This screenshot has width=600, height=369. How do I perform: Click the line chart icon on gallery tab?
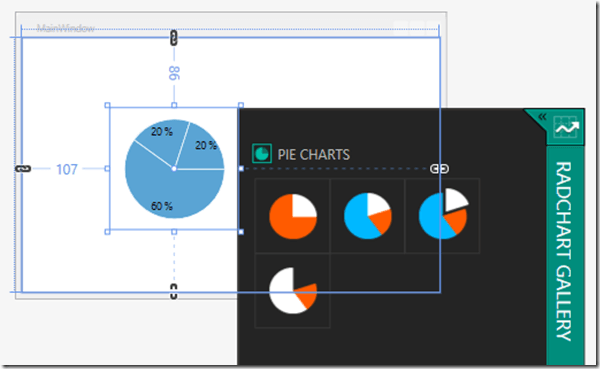pyautogui.click(x=567, y=127)
